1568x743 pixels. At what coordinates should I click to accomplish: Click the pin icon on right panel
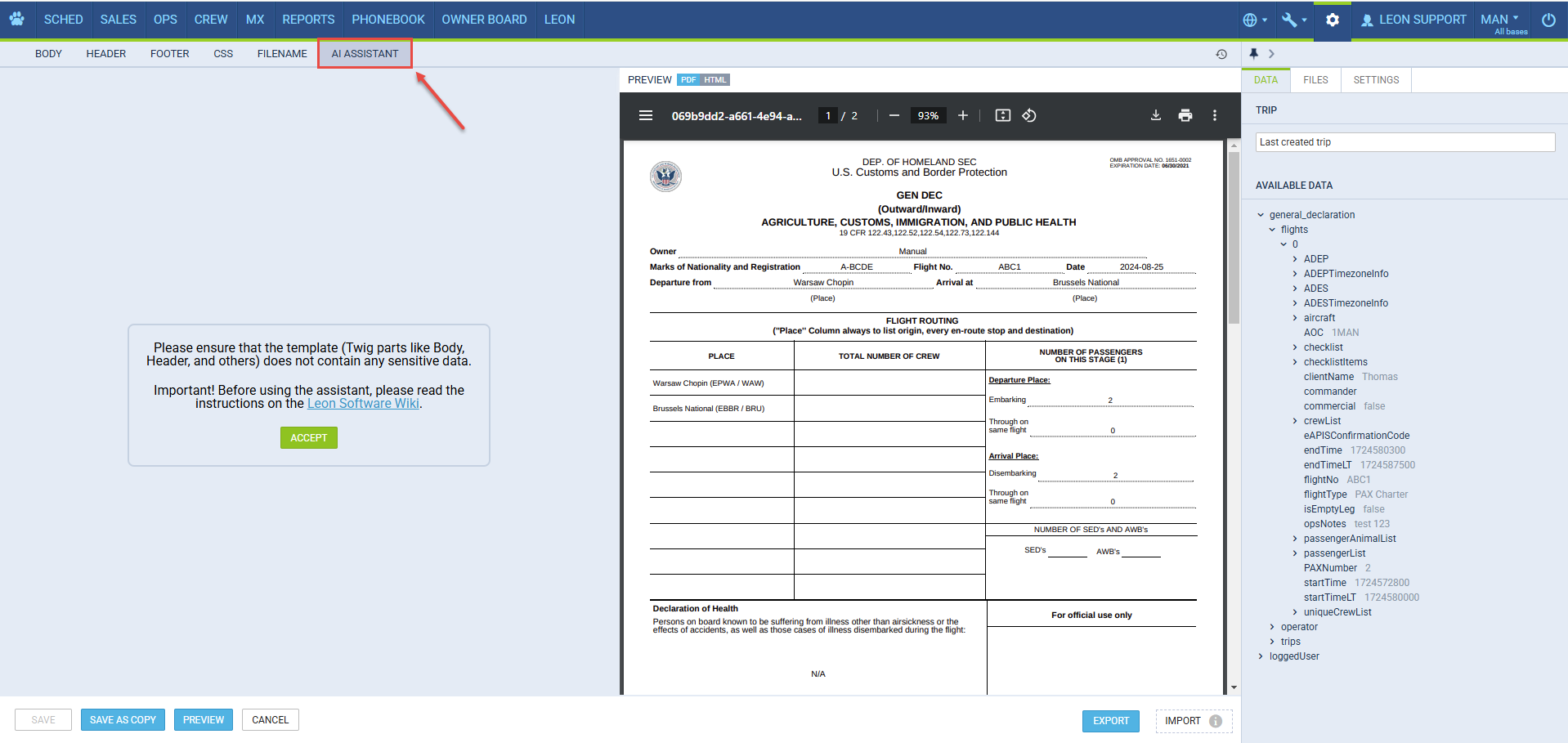[x=1253, y=53]
